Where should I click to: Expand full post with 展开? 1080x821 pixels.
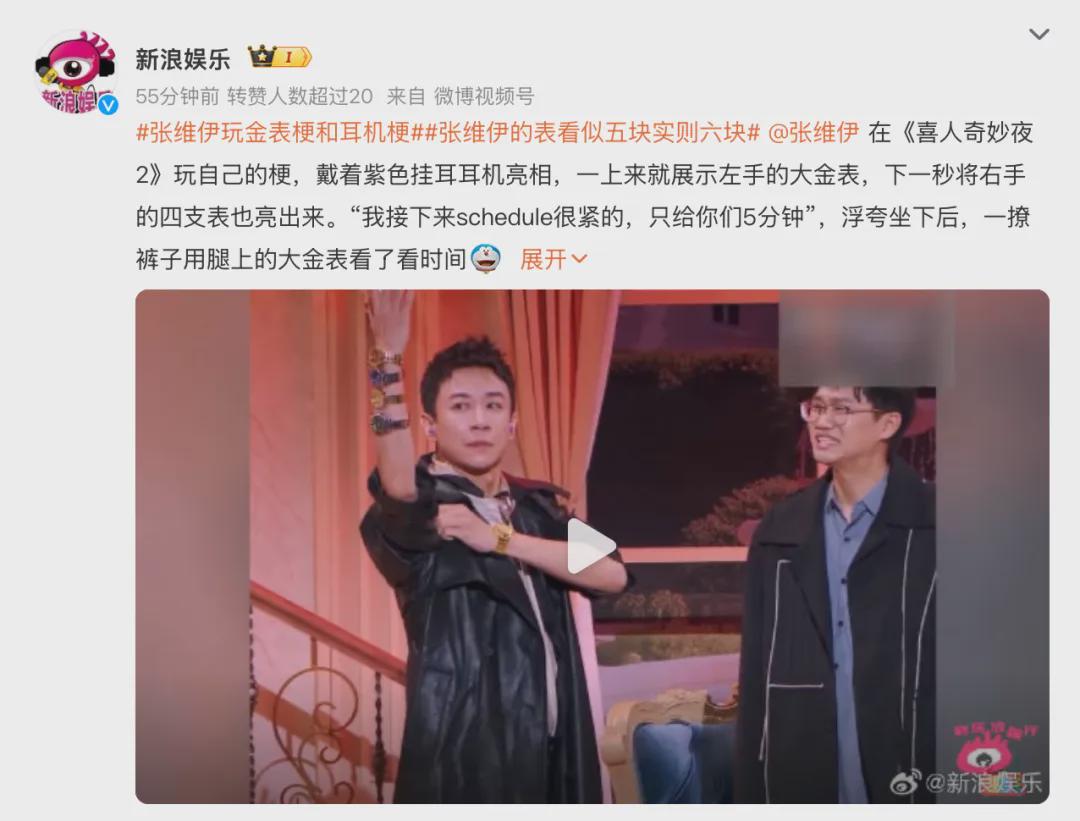pyautogui.click(x=543, y=259)
